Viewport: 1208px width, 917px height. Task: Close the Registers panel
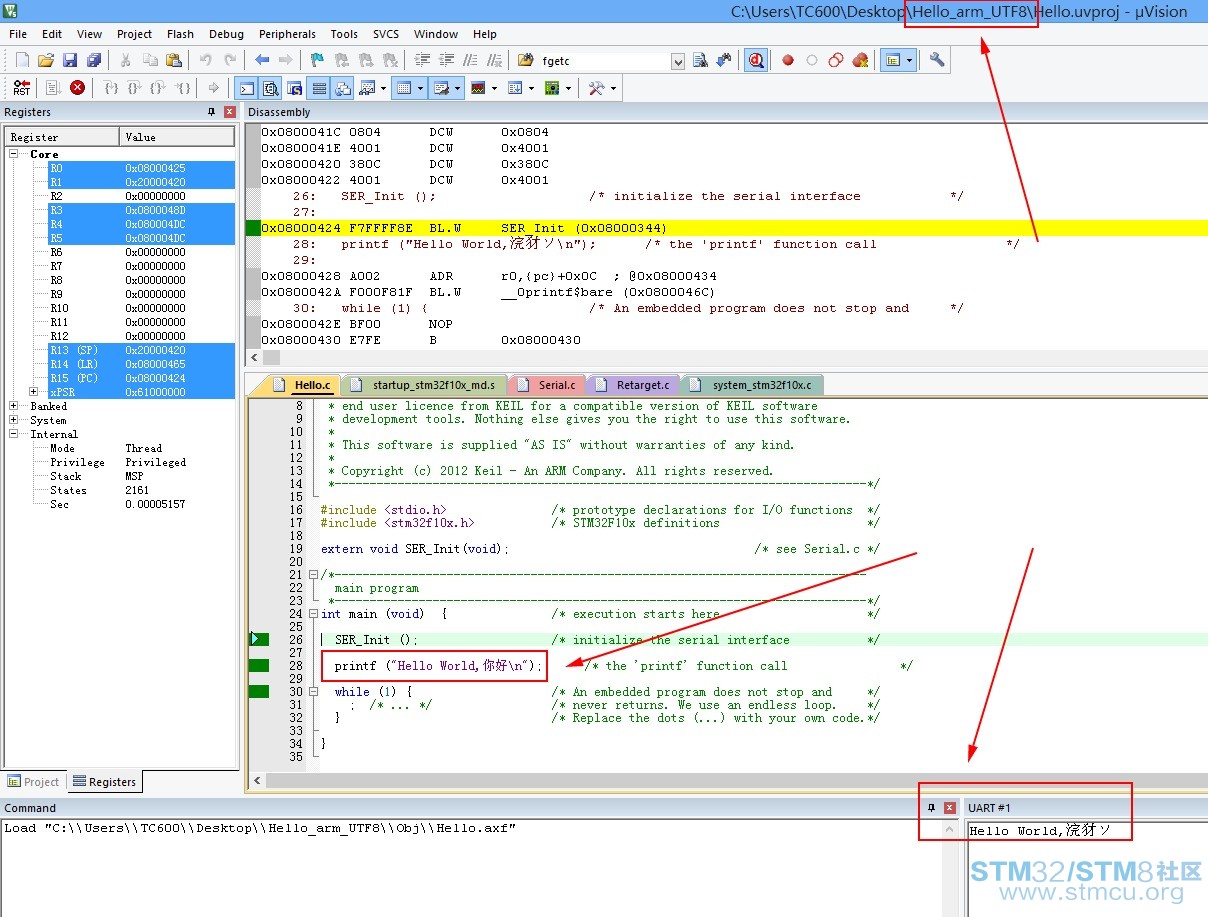pos(230,112)
